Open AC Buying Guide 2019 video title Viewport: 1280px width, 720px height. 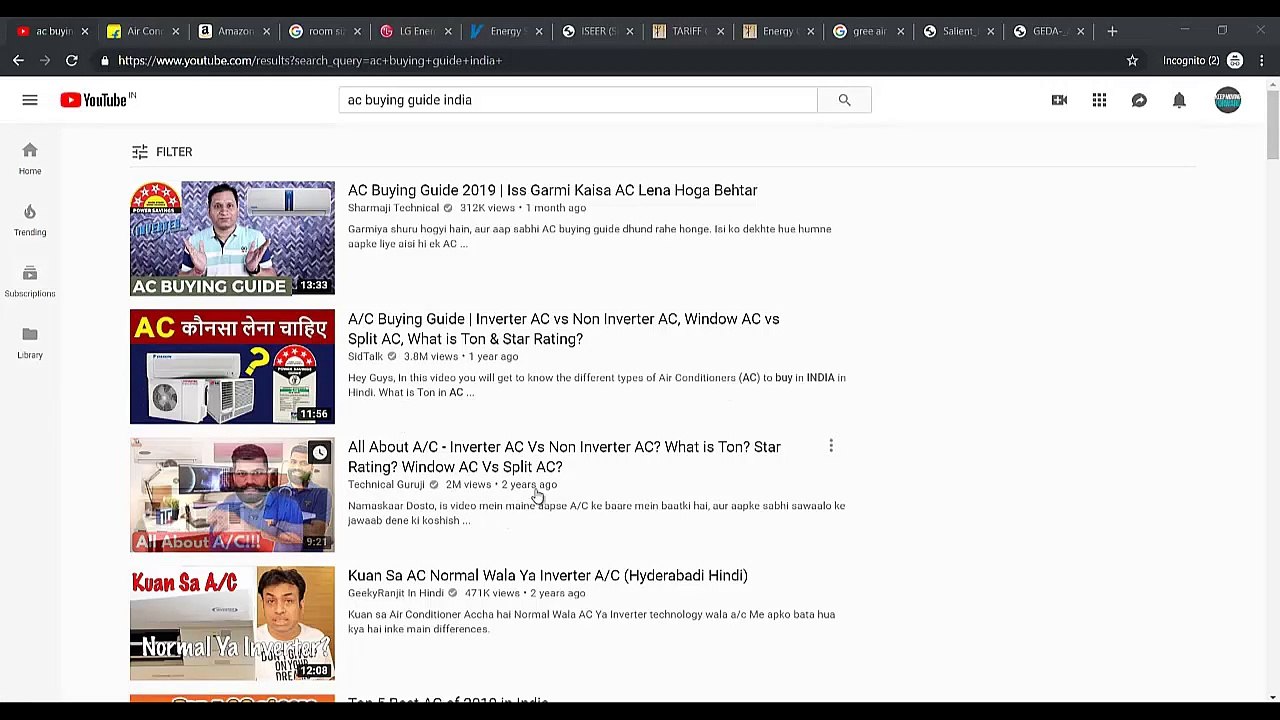click(x=552, y=190)
